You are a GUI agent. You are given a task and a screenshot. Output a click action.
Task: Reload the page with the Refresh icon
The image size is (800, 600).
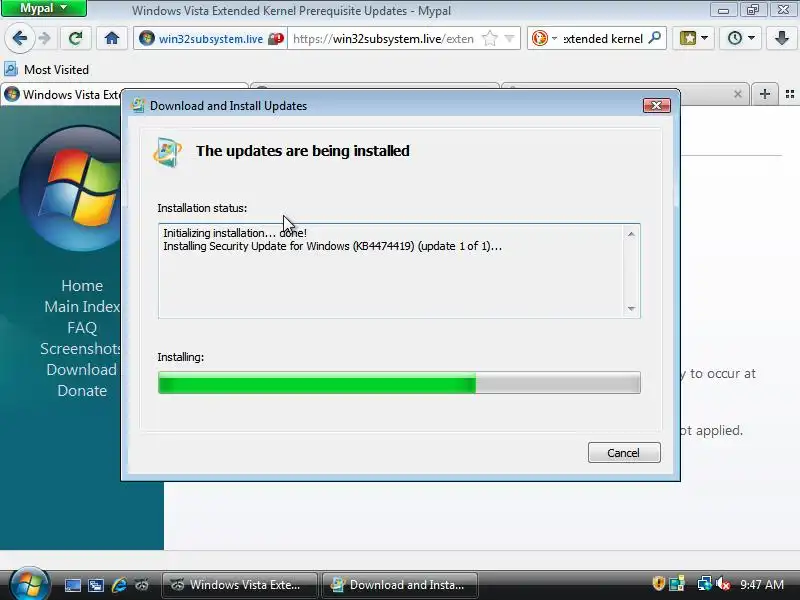point(75,38)
